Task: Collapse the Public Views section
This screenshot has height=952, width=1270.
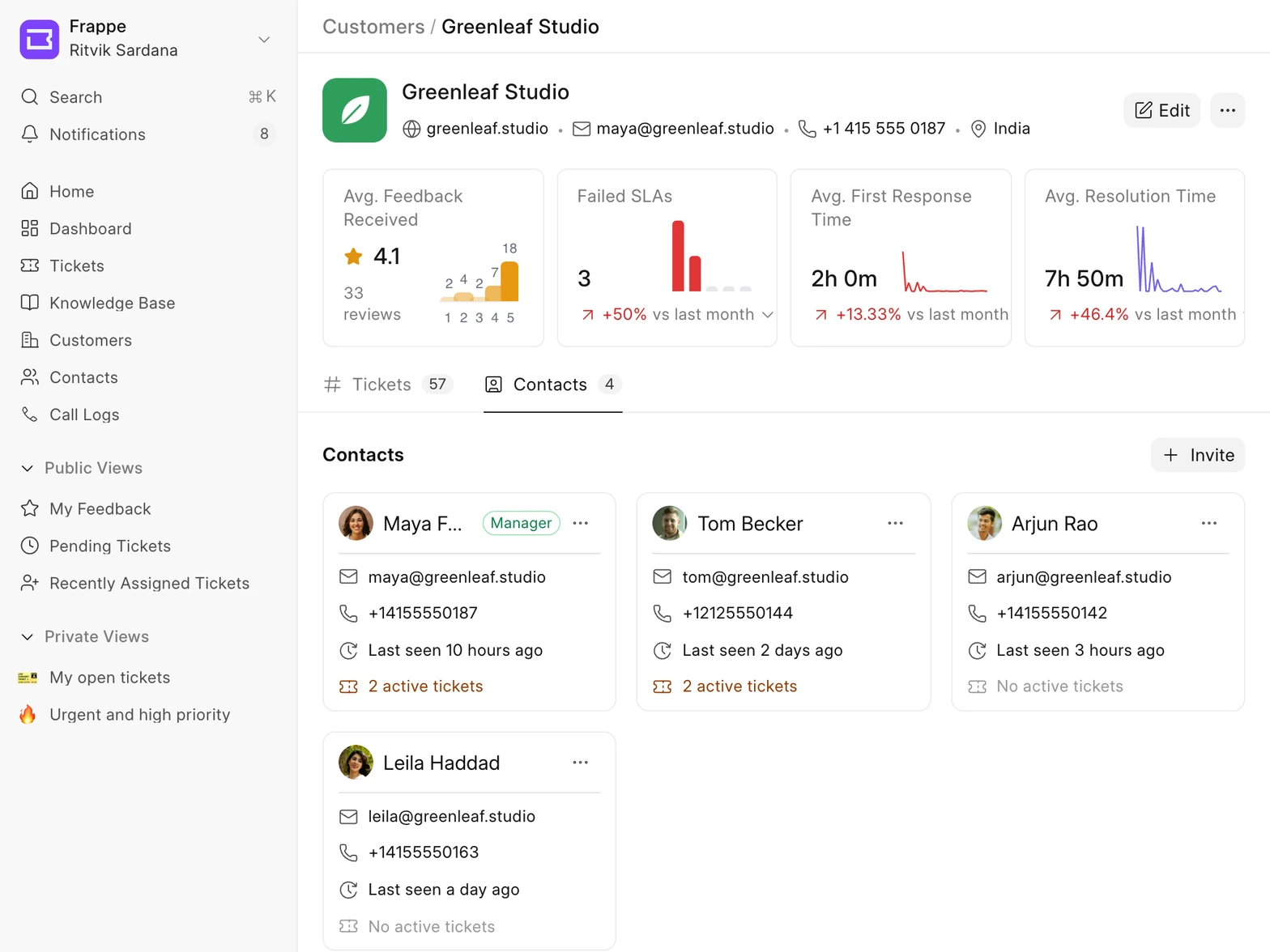Action: click(28, 468)
